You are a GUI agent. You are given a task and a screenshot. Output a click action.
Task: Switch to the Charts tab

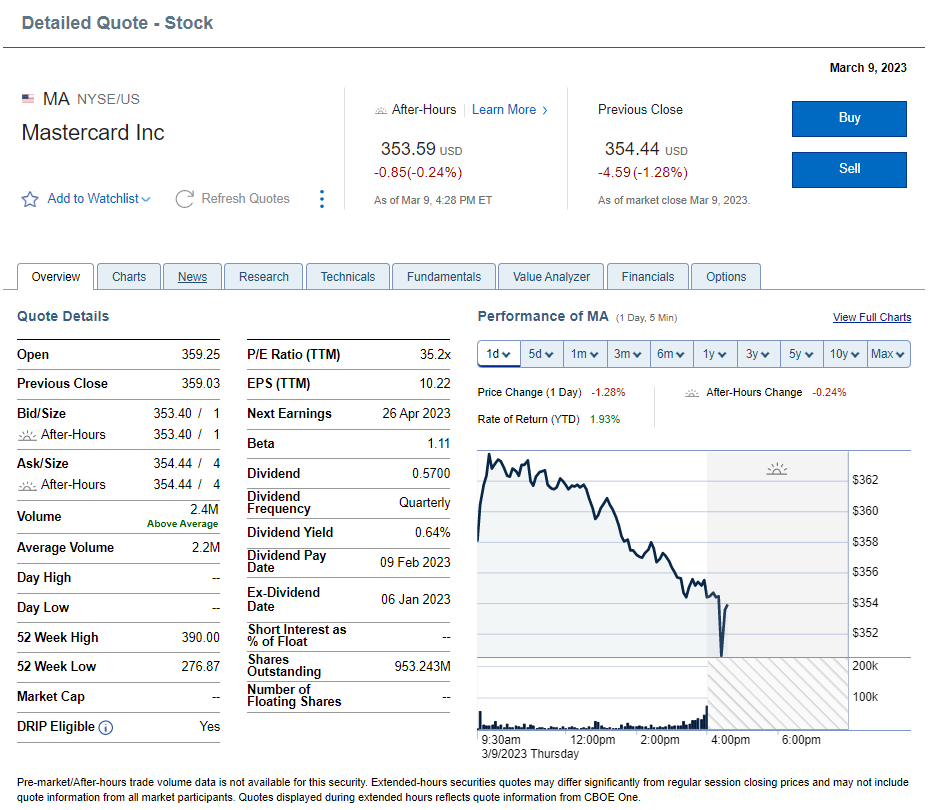click(129, 277)
